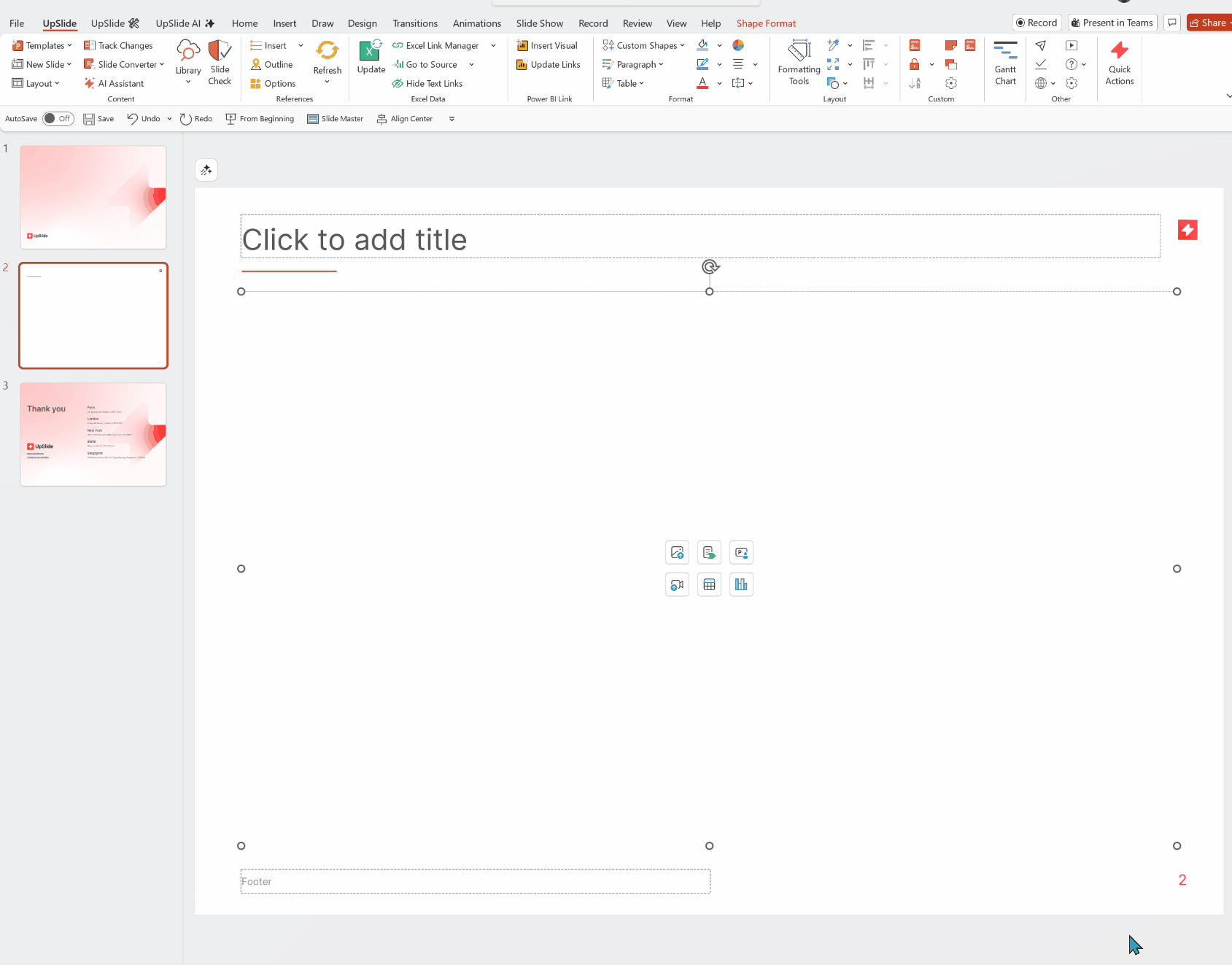Run the Slide Check tool
Image resolution: width=1232 pixels, height=965 pixels.
pyautogui.click(x=220, y=62)
